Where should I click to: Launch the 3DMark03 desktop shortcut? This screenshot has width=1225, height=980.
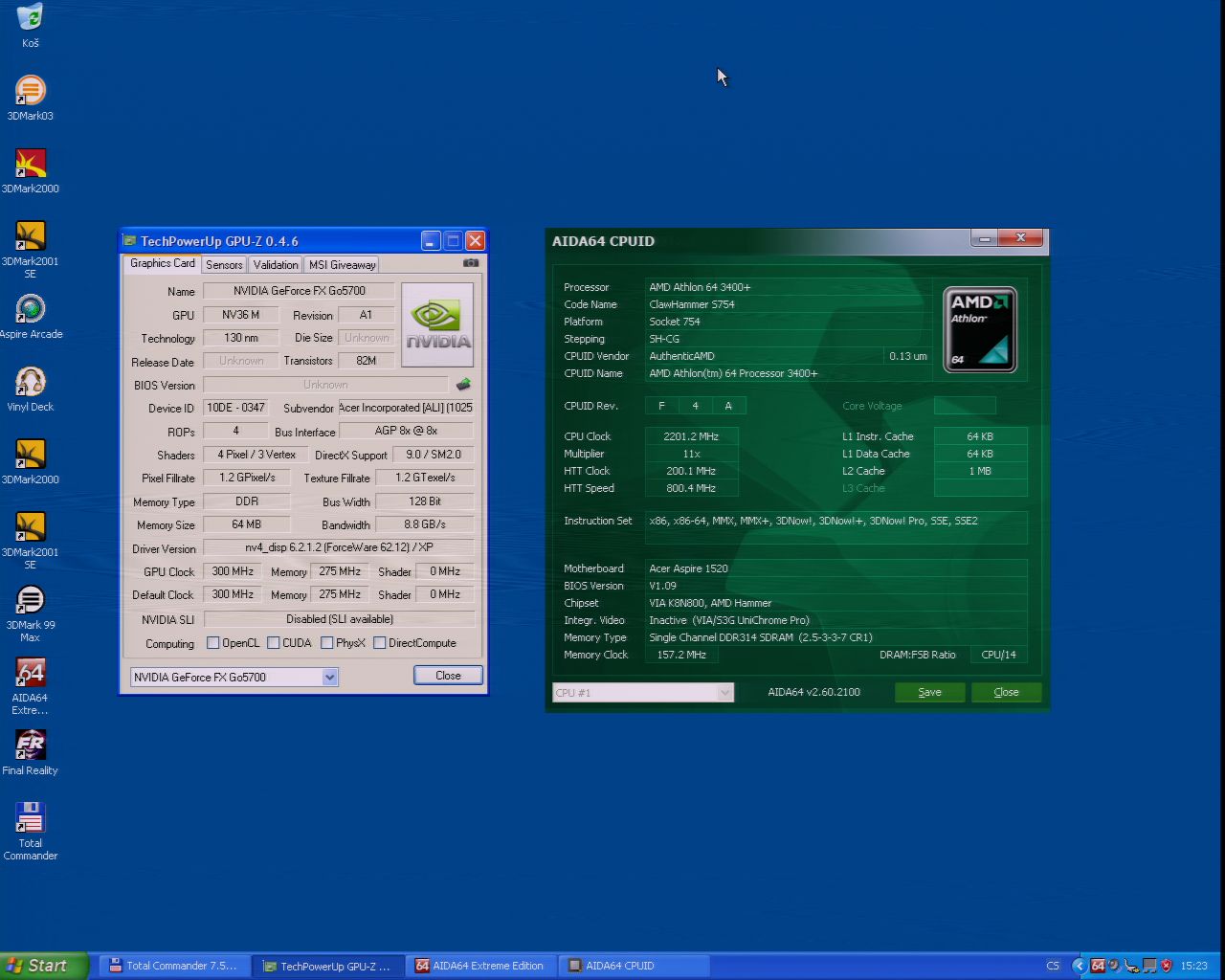(31, 98)
